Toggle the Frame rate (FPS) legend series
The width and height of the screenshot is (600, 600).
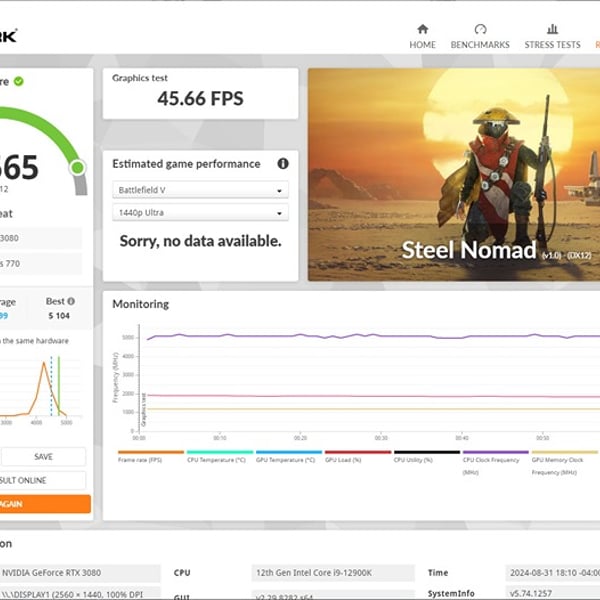pos(151,457)
